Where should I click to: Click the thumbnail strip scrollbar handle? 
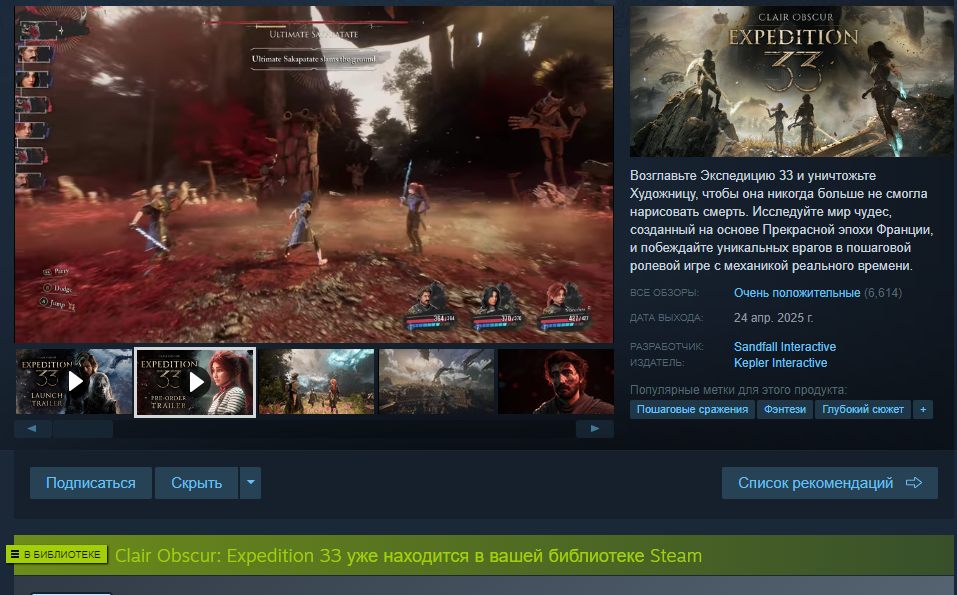coord(83,428)
